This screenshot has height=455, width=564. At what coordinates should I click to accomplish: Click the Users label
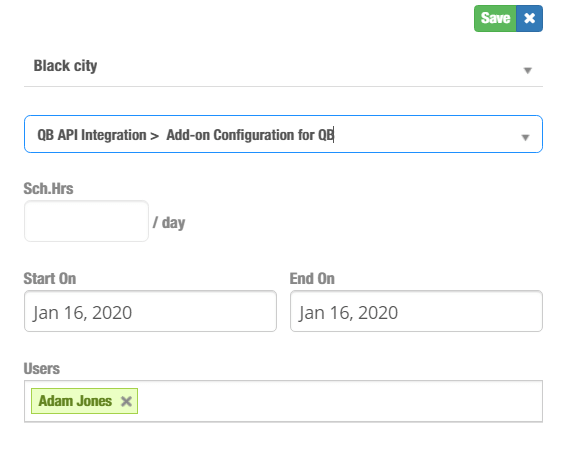point(41,369)
